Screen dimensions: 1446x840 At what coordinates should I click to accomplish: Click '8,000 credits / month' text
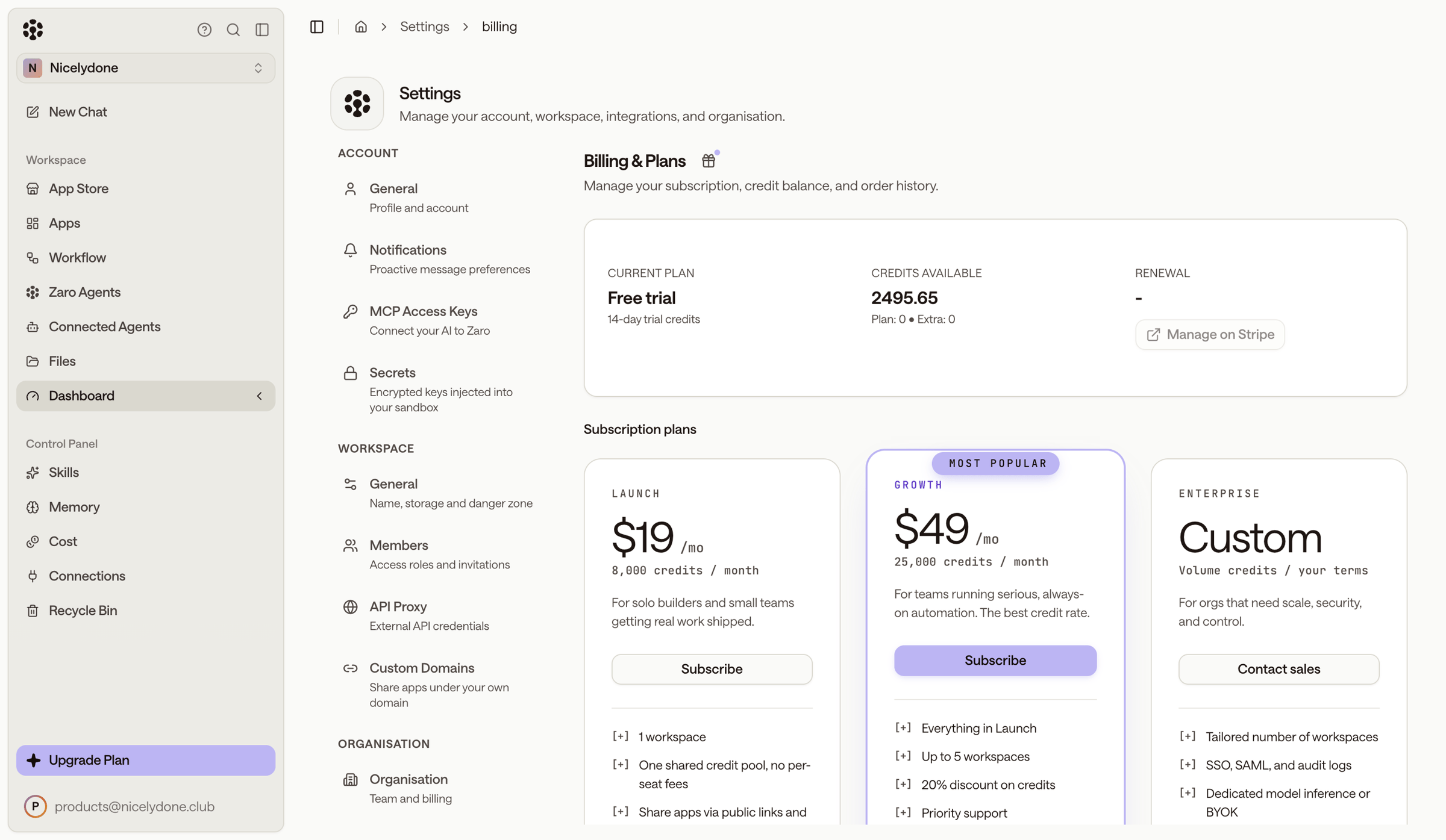pyautogui.click(x=685, y=570)
